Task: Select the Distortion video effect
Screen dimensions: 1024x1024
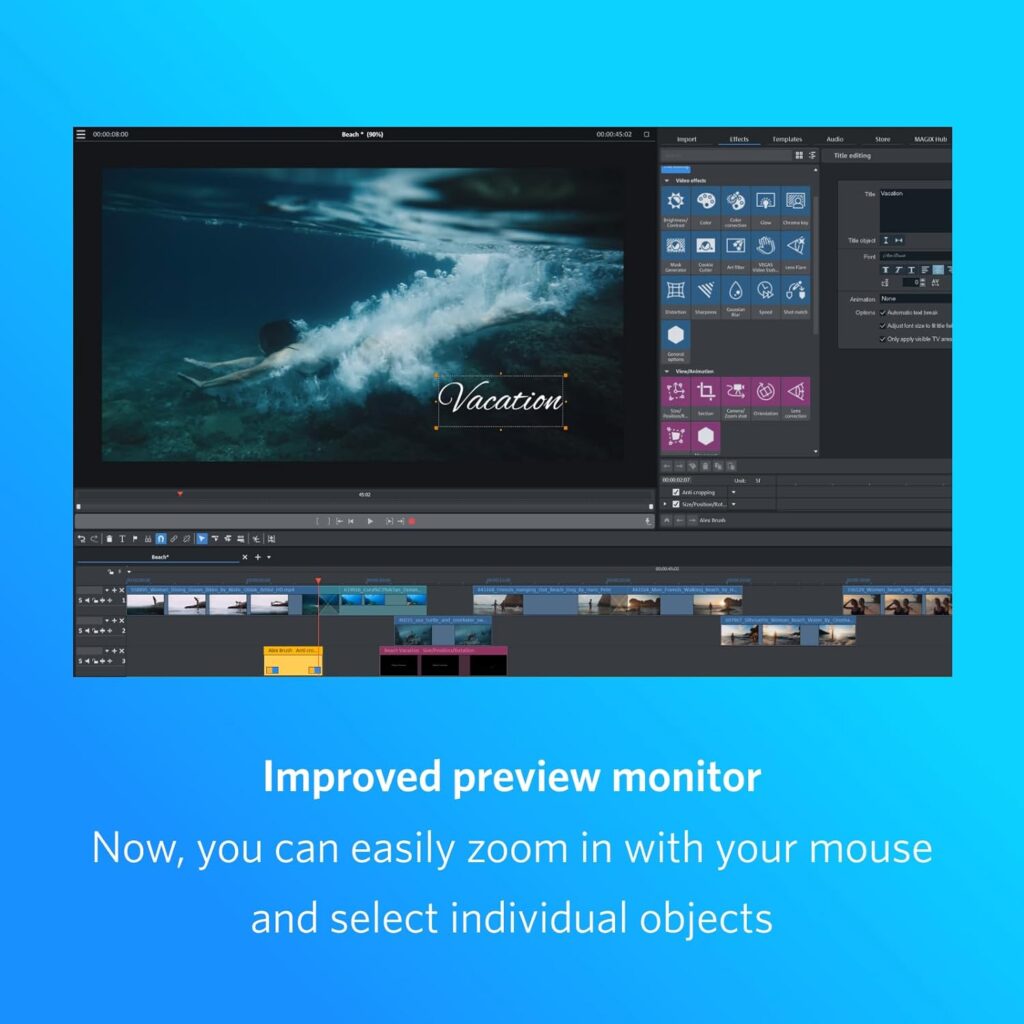Action: pyautogui.click(x=676, y=290)
